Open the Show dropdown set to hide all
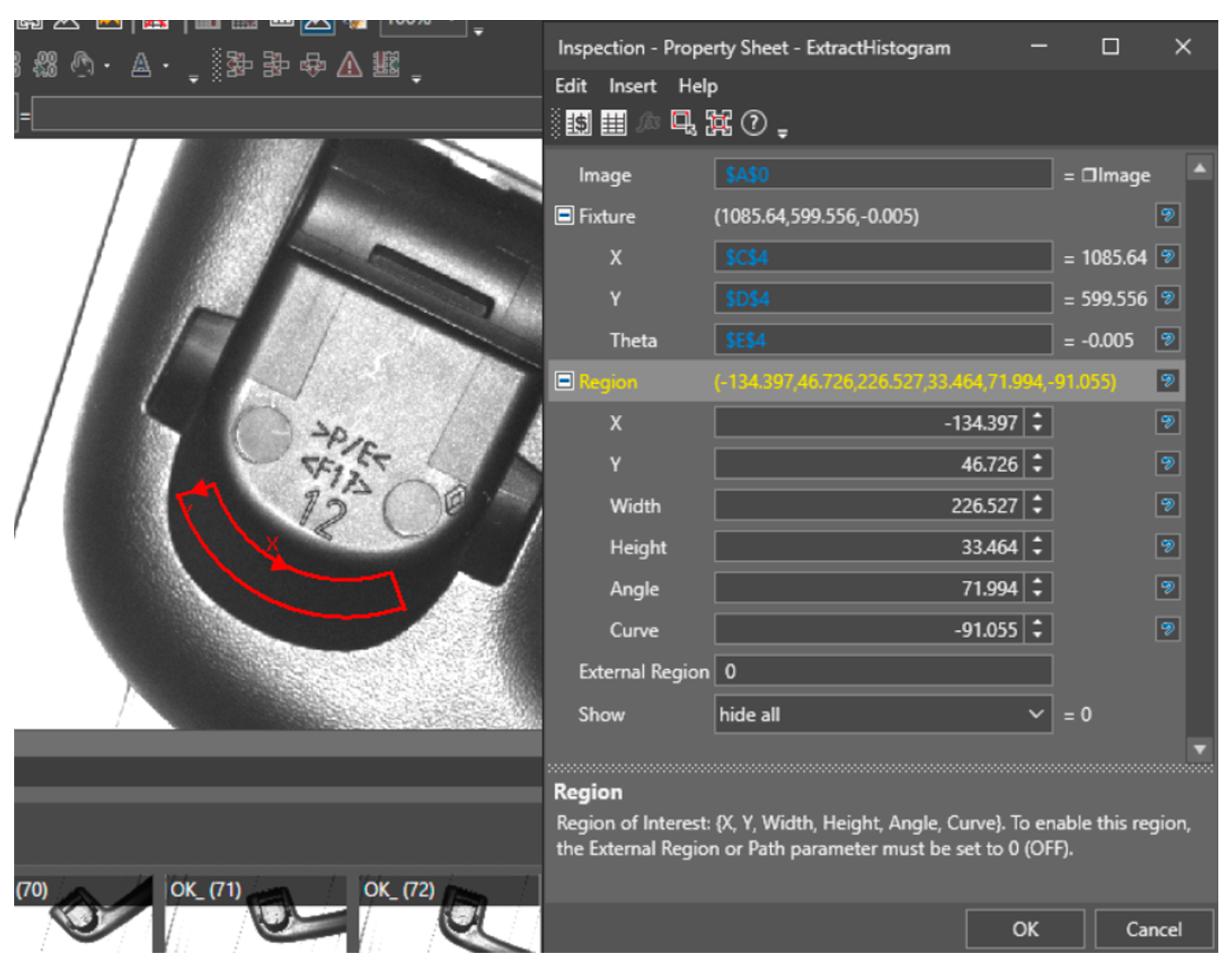This screenshot has width=1232, height=971. click(x=883, y=714)
